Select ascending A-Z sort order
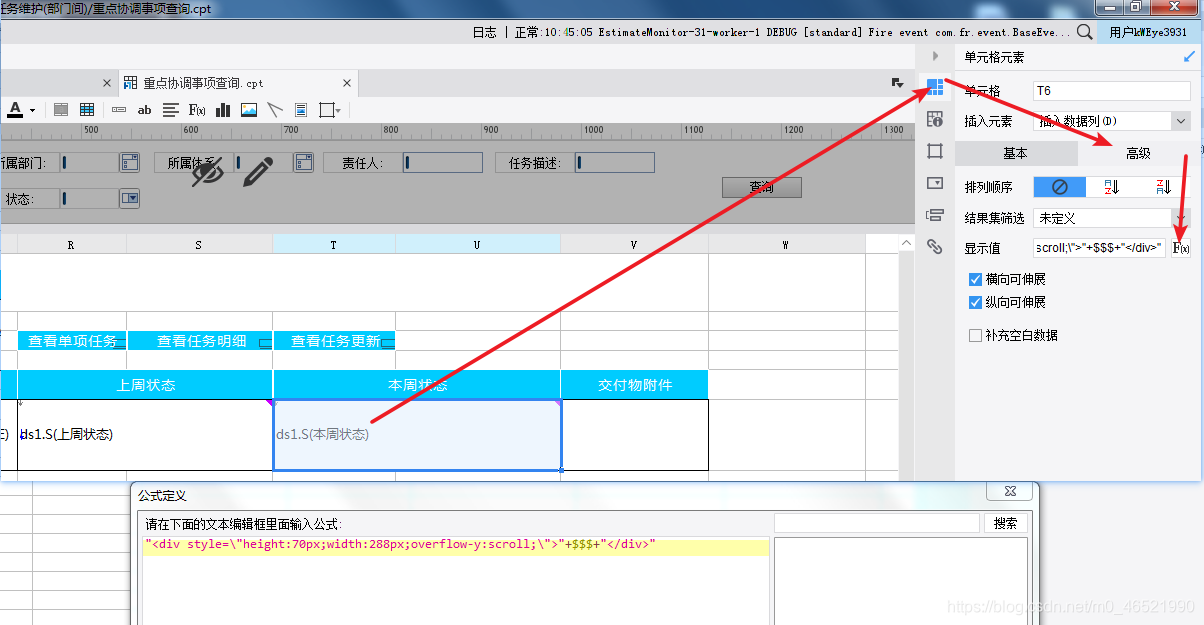Screen dimensions: 1204x625 pos(1111,187)
